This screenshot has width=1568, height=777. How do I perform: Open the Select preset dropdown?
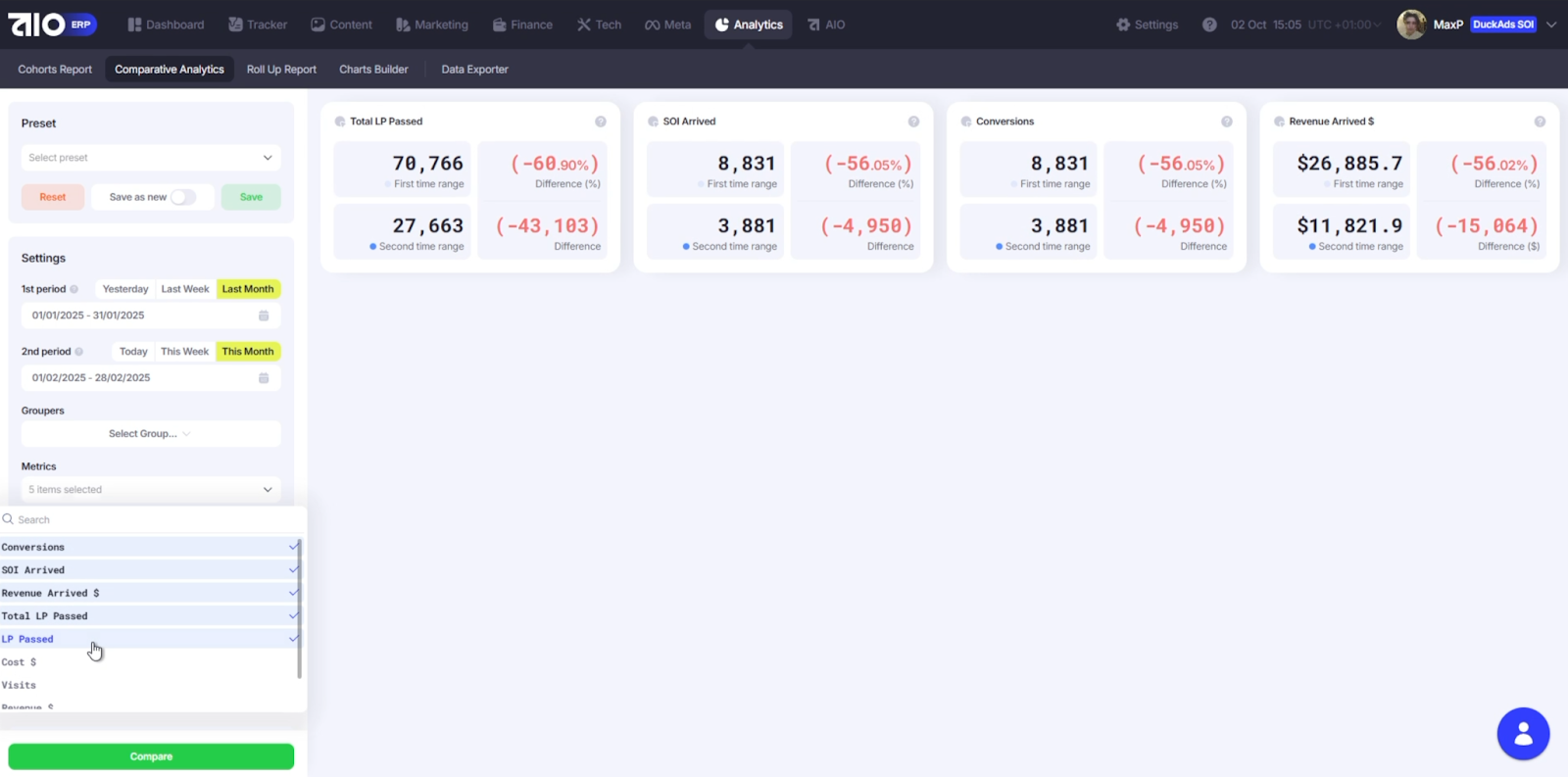[150, 158]
